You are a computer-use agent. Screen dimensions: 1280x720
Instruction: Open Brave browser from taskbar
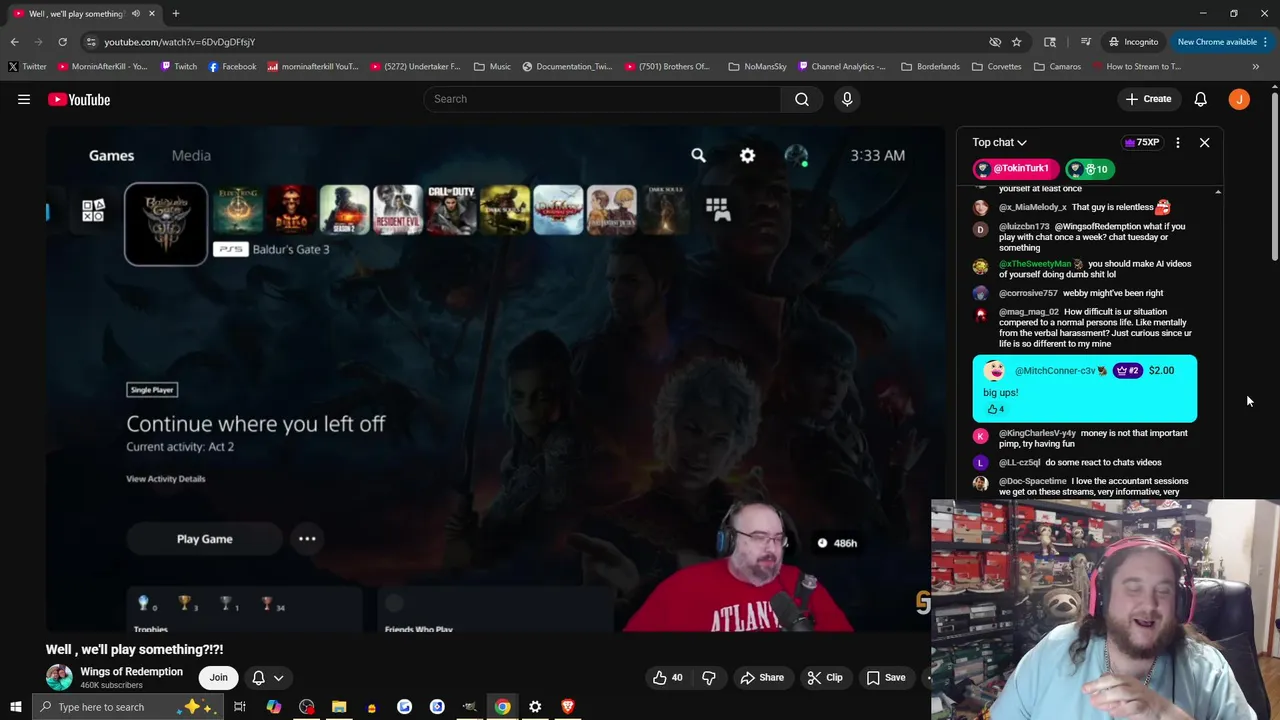coord(568,707)
